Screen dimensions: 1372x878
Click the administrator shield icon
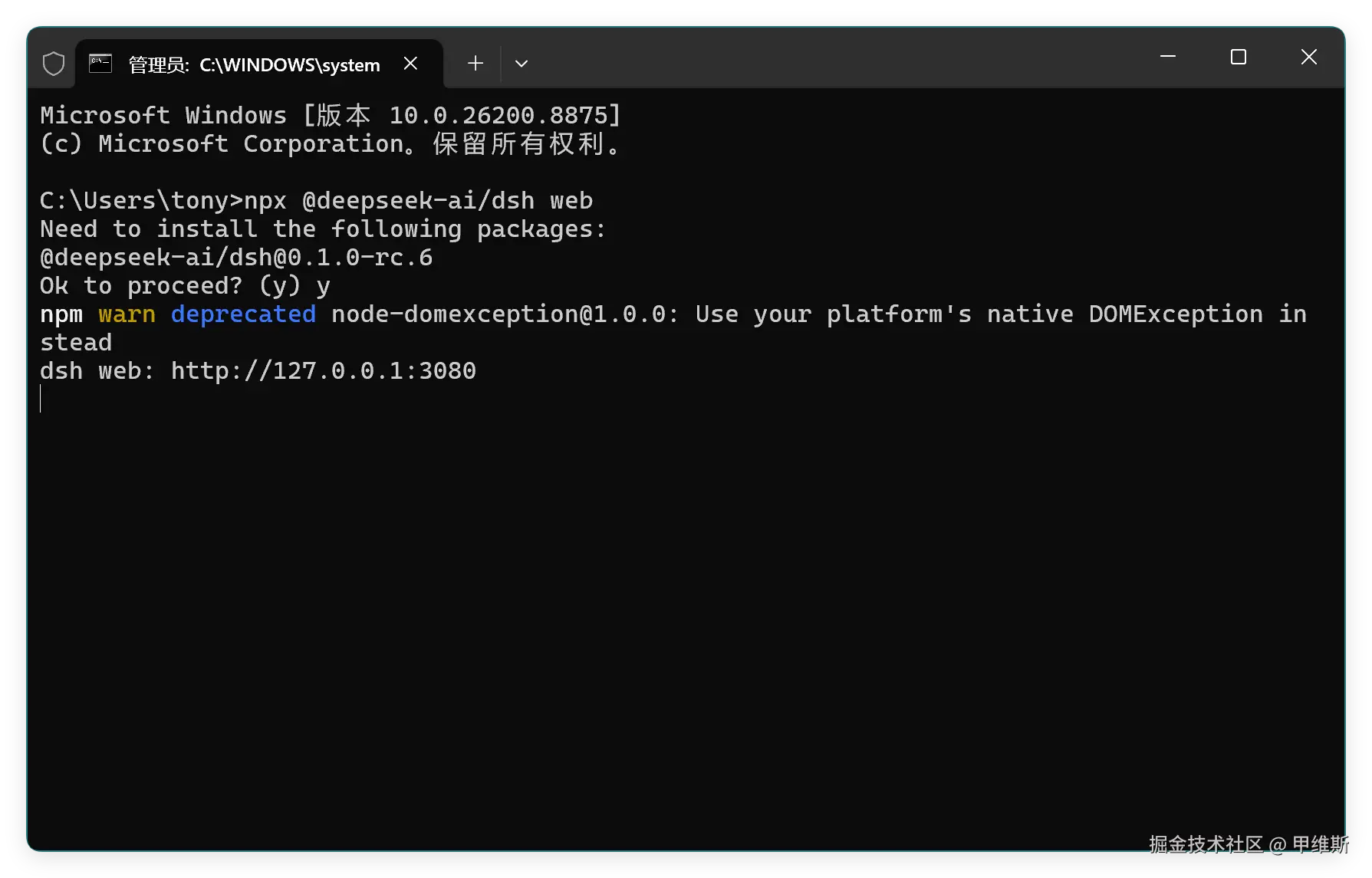54,64
